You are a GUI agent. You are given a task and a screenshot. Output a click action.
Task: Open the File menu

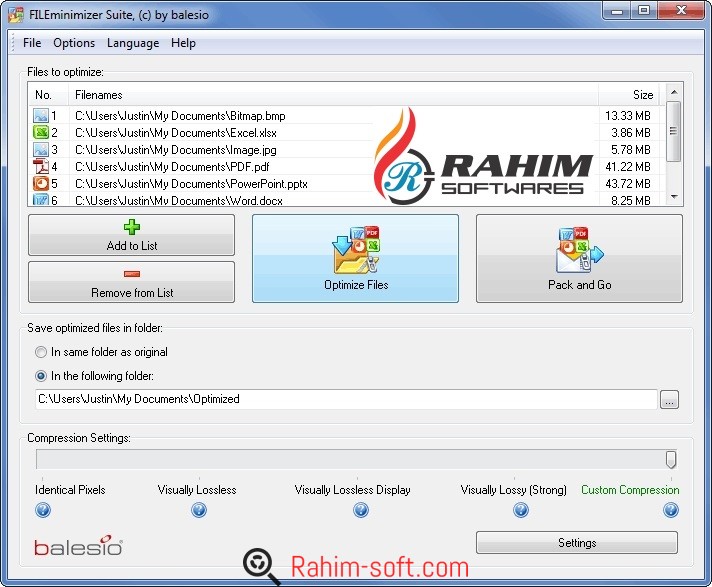click(32, 43)
